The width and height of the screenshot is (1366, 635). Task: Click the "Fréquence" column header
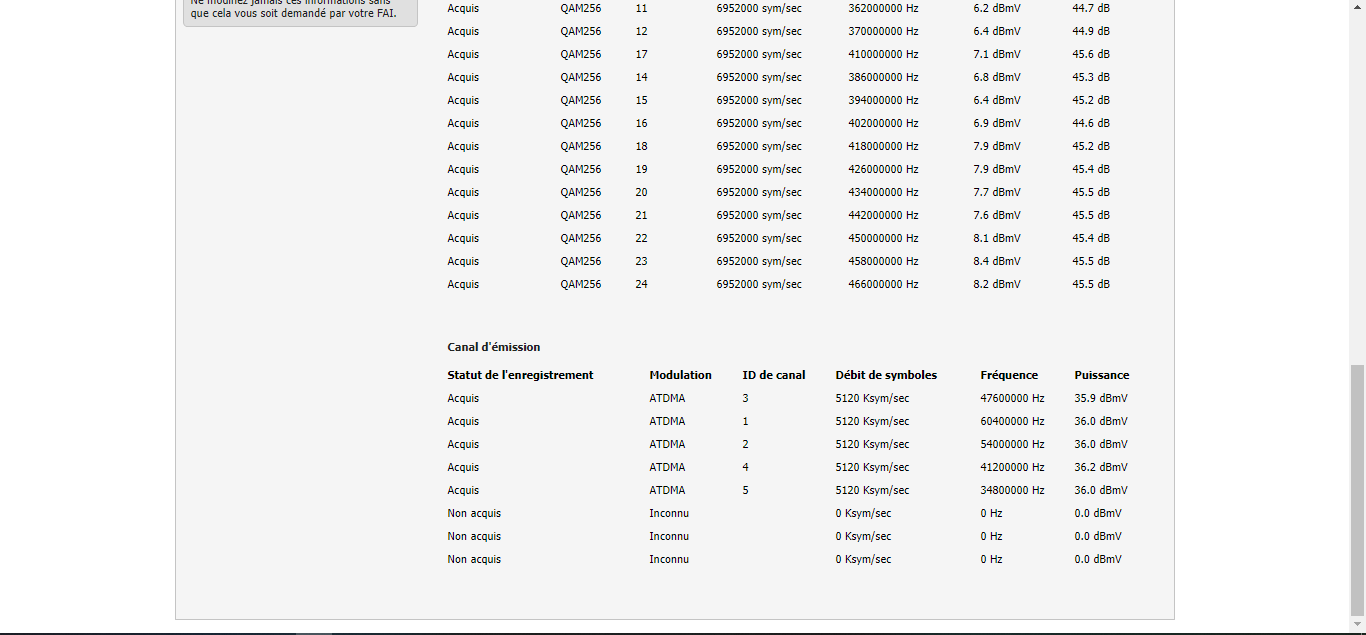pos(1009,375)
